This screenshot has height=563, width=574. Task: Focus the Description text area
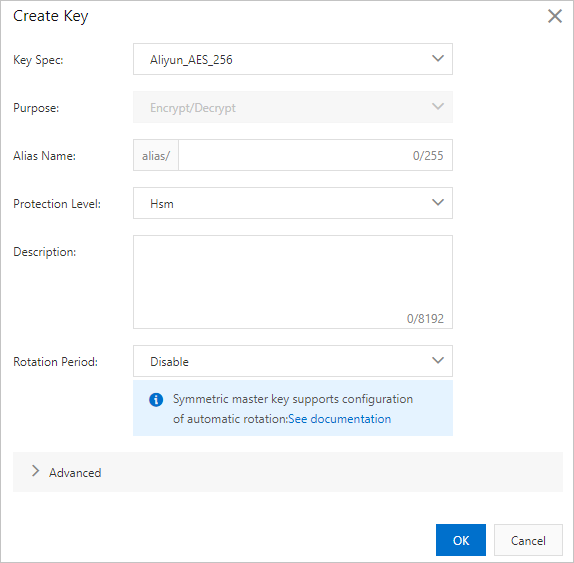293,282
